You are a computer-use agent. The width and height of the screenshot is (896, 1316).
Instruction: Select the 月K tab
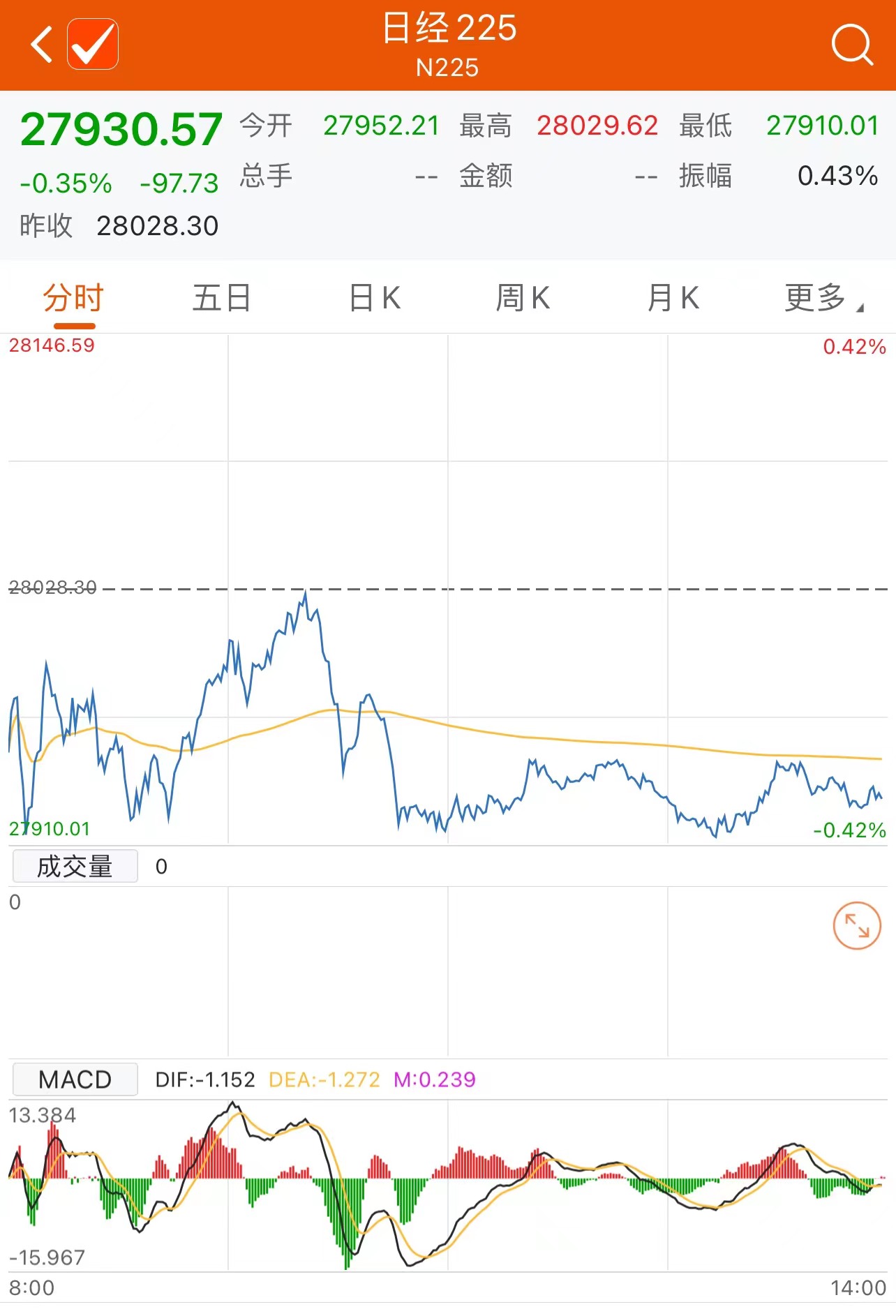[673, 299]
